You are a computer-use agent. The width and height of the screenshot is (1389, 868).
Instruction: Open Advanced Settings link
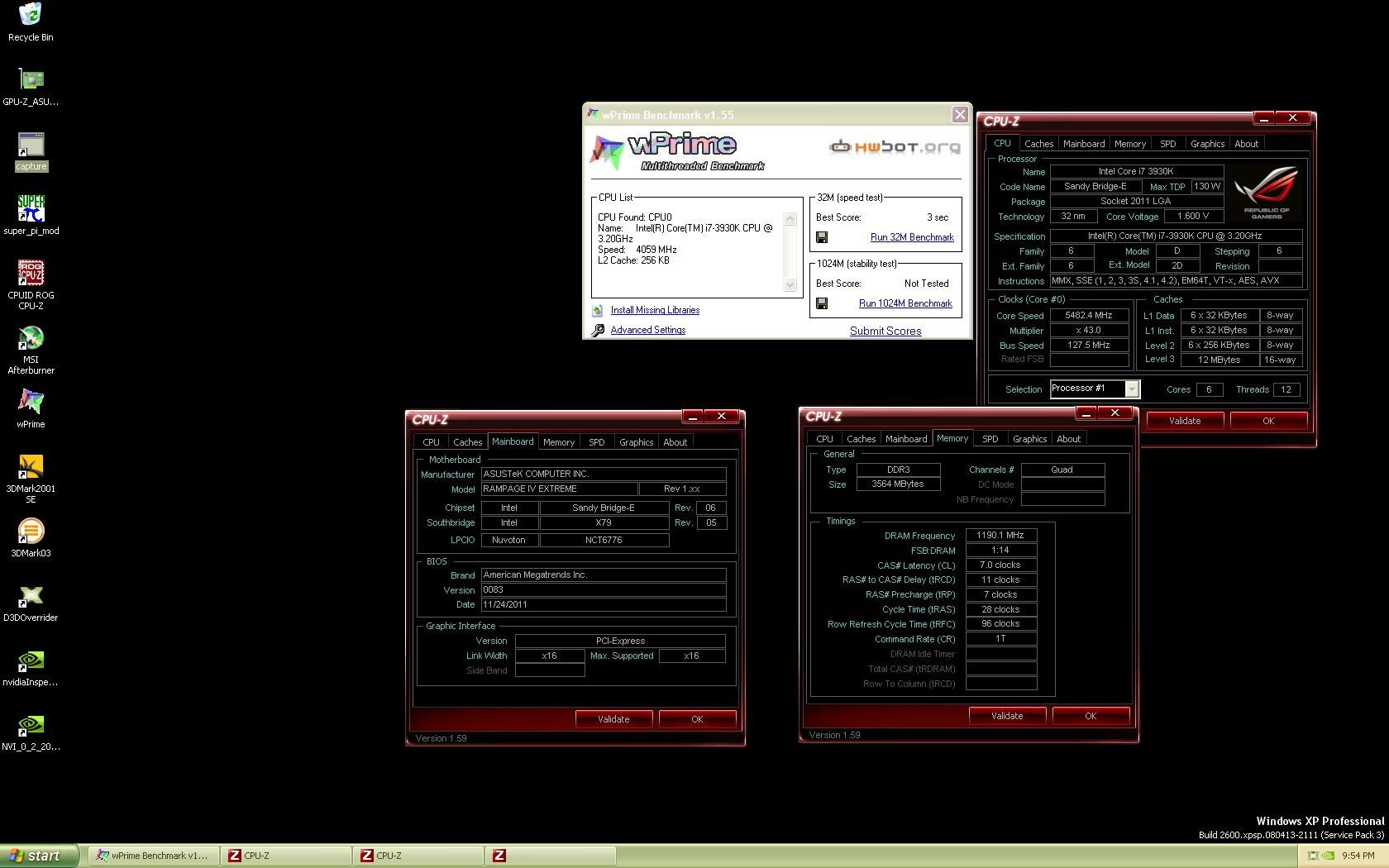point(647,330)
